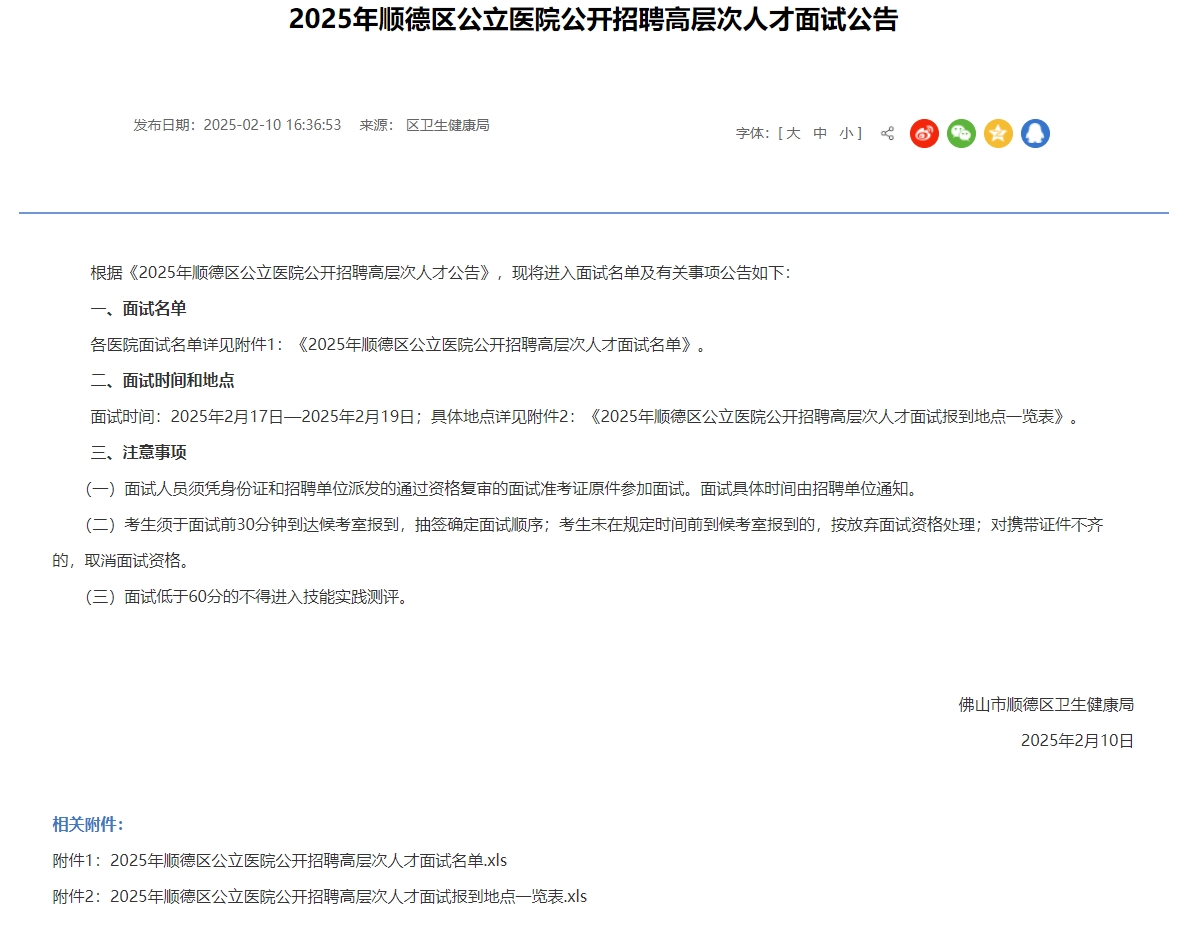Click the signature 佛山市顺德区卫生健康局
This screenshot has width=1196, height=927.
[x=1046, y=705]
